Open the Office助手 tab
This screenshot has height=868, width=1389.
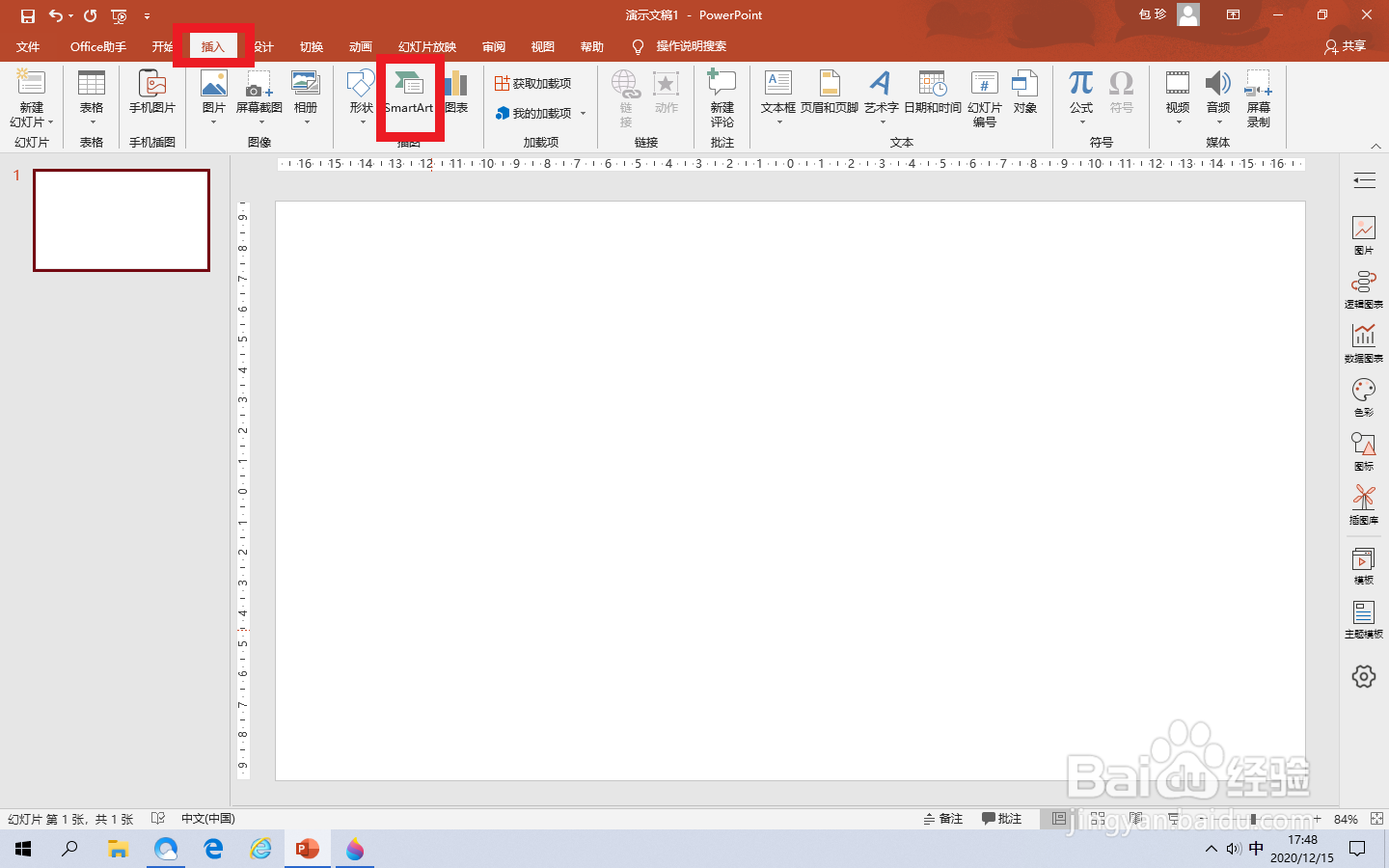(x=98, y=46)
